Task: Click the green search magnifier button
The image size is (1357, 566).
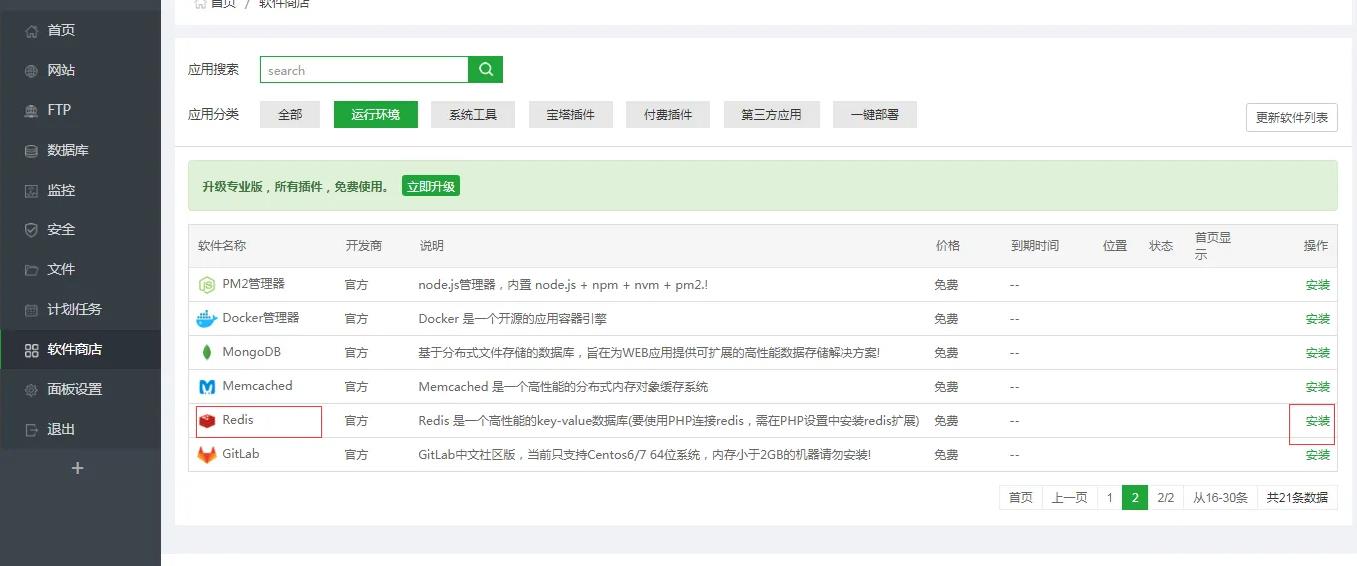Action: pyautogui.click(x=486, y=69)
